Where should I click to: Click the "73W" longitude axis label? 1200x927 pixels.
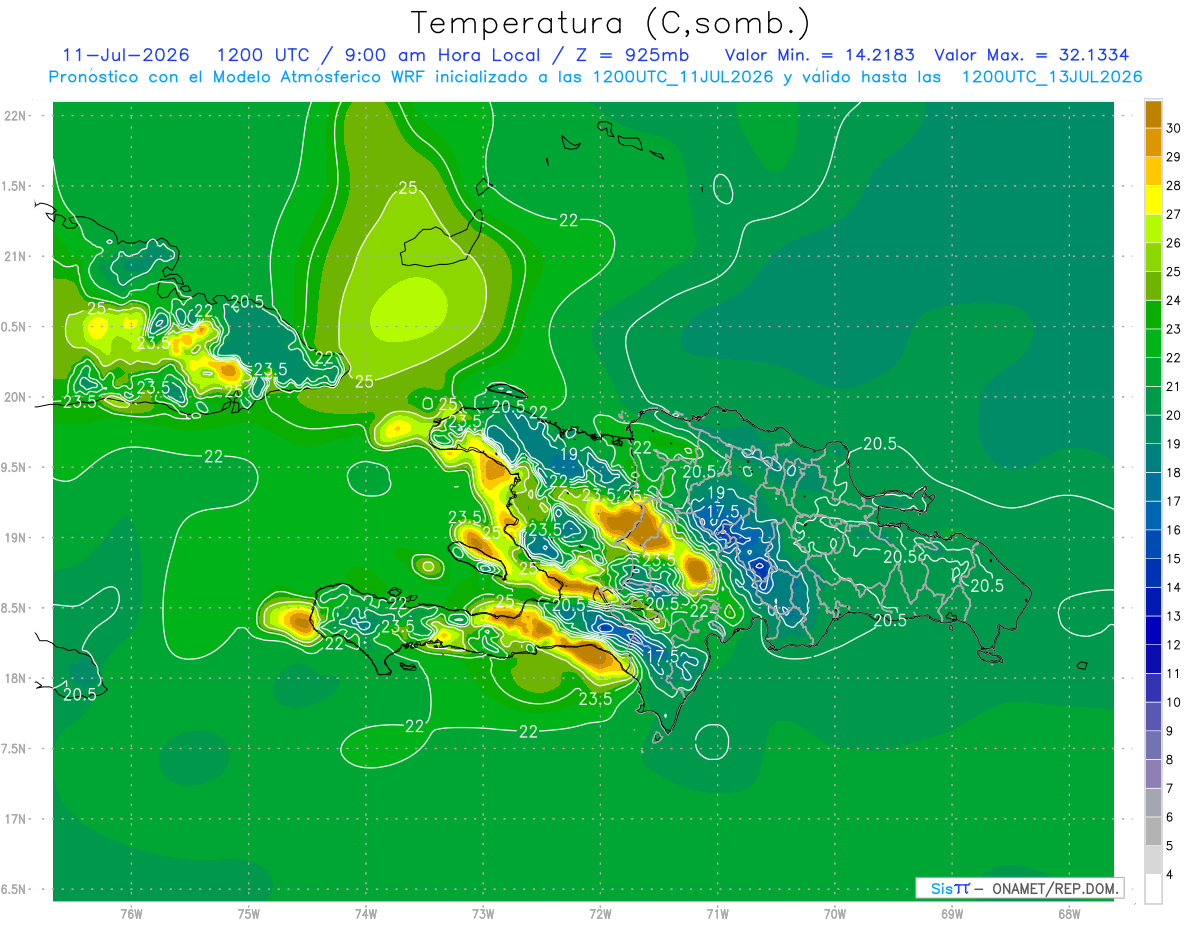tap(483, 913)
